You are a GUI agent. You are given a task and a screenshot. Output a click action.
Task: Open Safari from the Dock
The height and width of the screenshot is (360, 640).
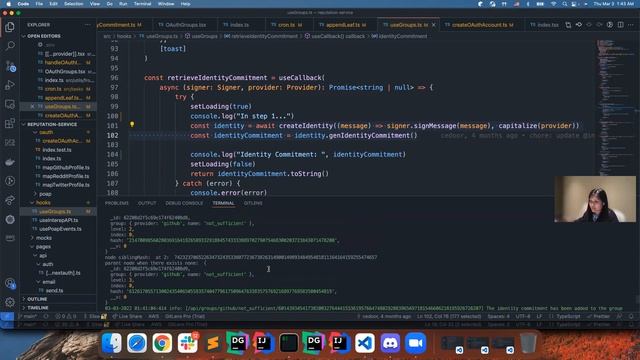point(137,343)
